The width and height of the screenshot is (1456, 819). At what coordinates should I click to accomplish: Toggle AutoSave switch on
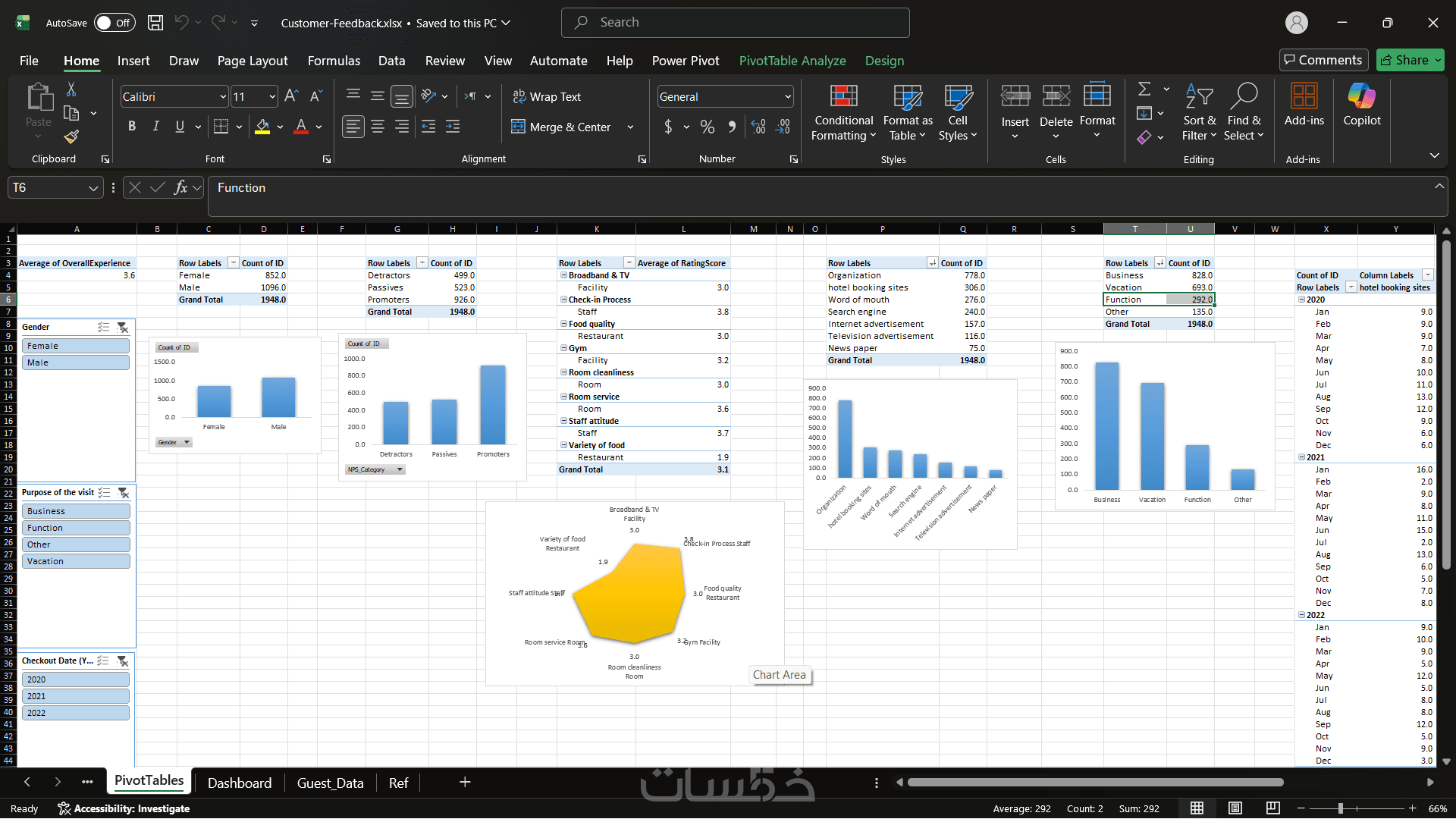tap(115, 23)
